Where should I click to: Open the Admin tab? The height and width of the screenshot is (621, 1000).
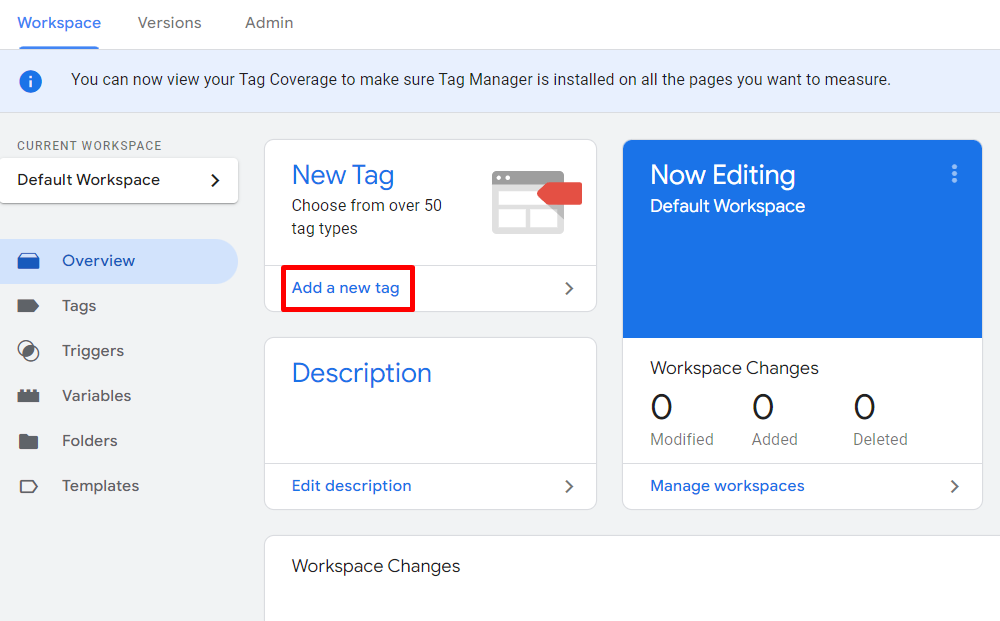tap(268, 22)
